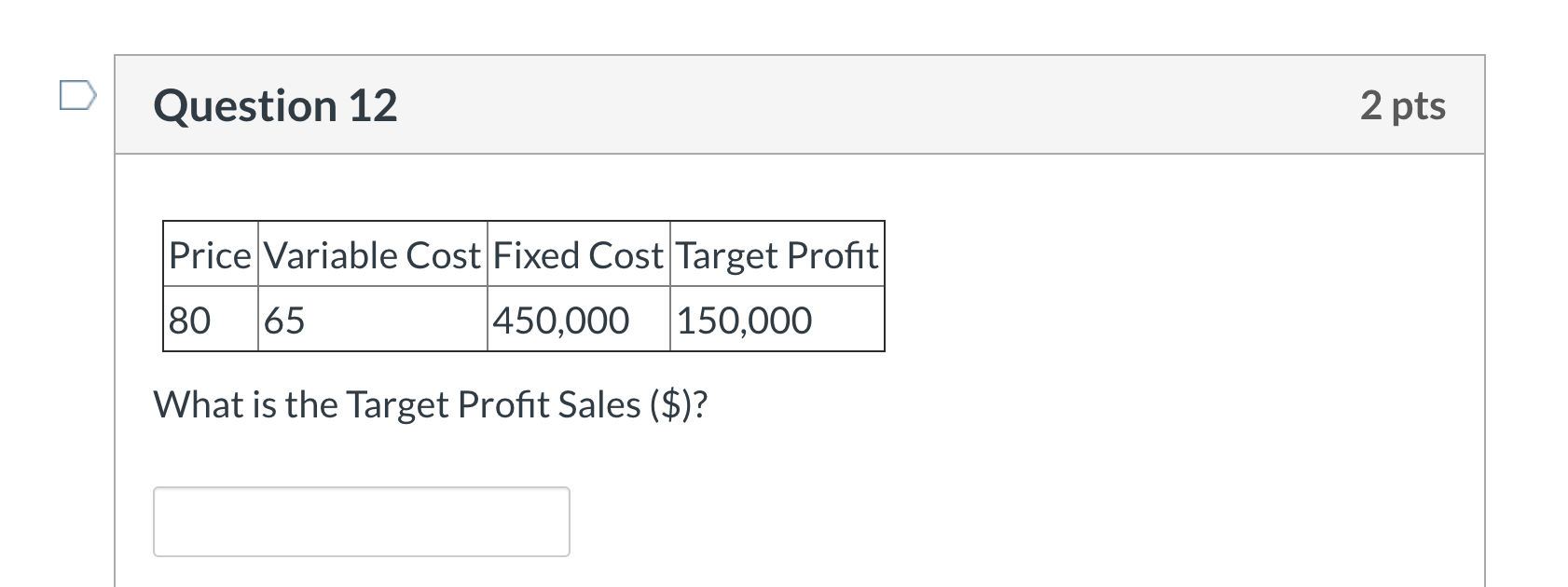Click the Question 12 header text
This screenshot has height=587, width=1568.
[276, 105]
